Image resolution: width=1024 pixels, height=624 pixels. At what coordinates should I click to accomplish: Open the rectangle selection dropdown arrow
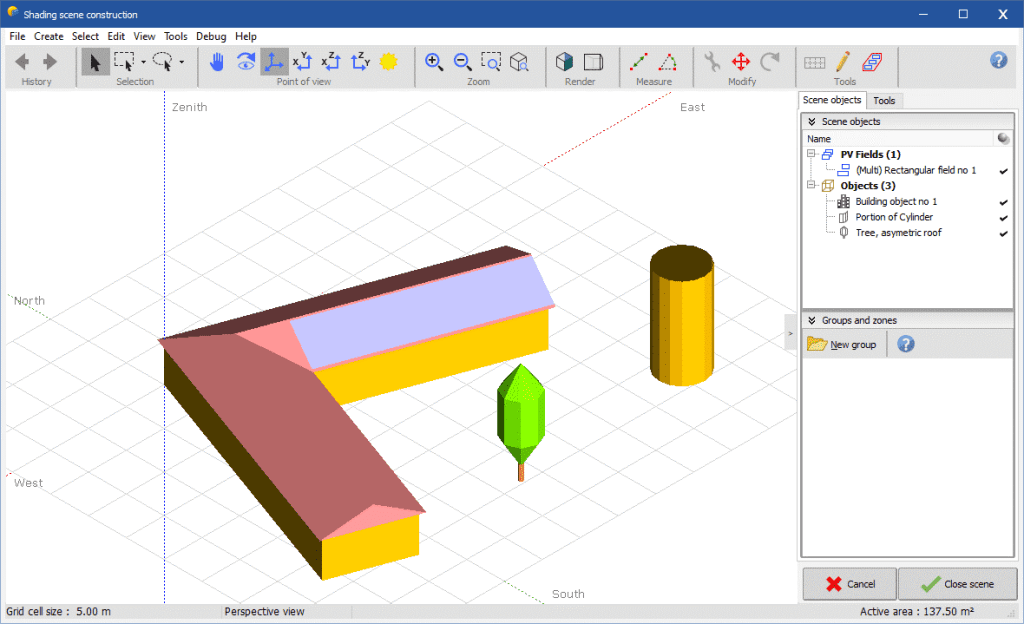[143, 62]
